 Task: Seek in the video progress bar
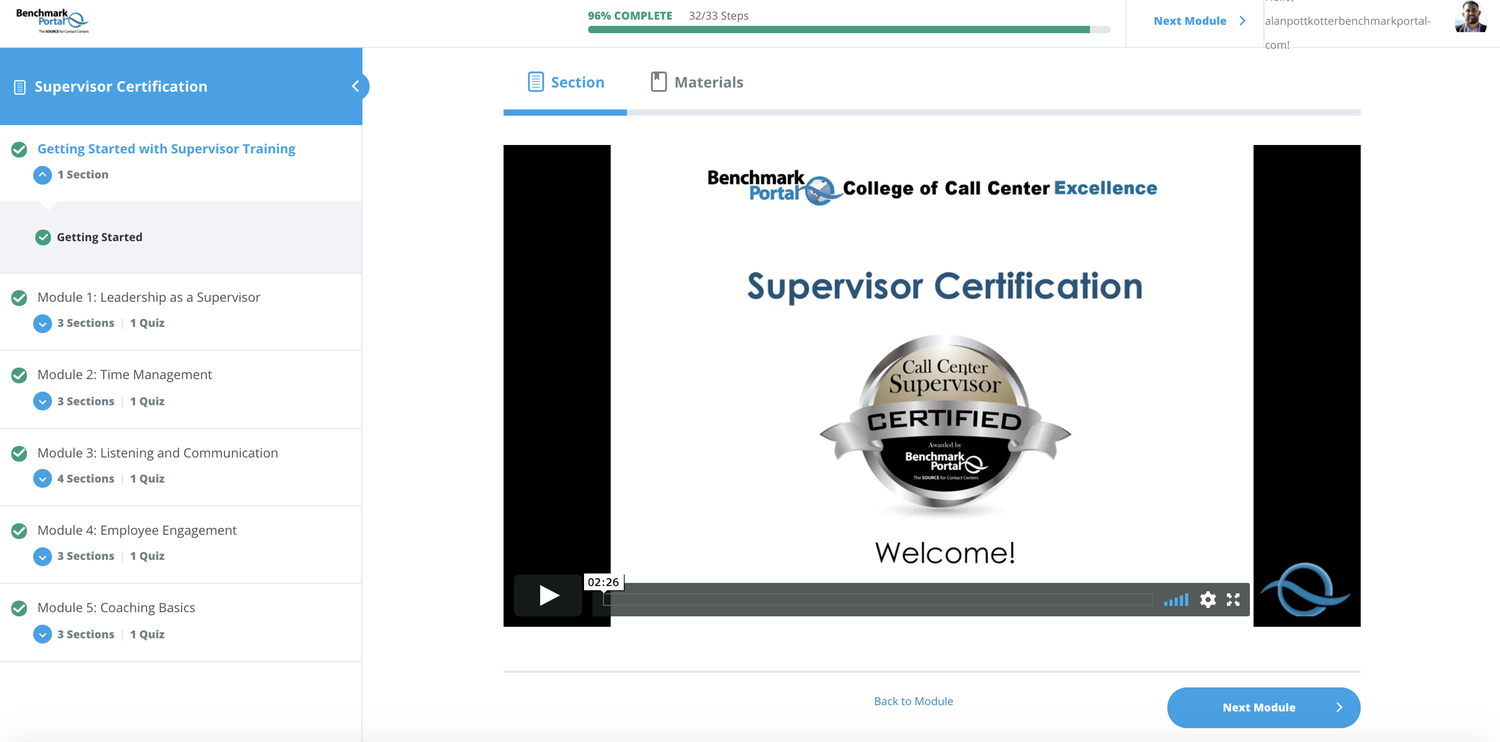tap(877, 600)
